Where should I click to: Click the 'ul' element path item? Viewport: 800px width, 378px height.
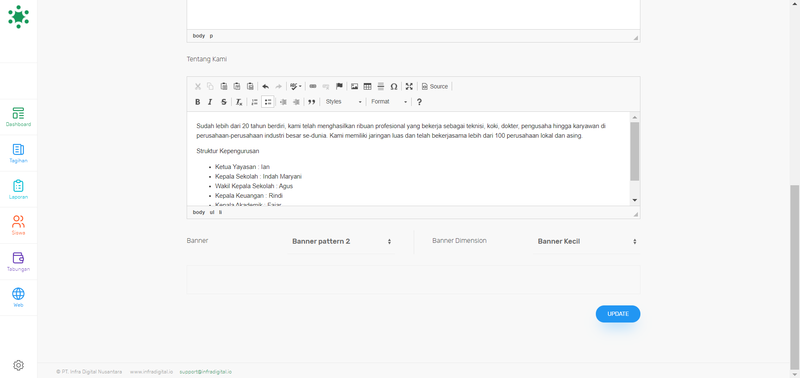pos(212,212)
